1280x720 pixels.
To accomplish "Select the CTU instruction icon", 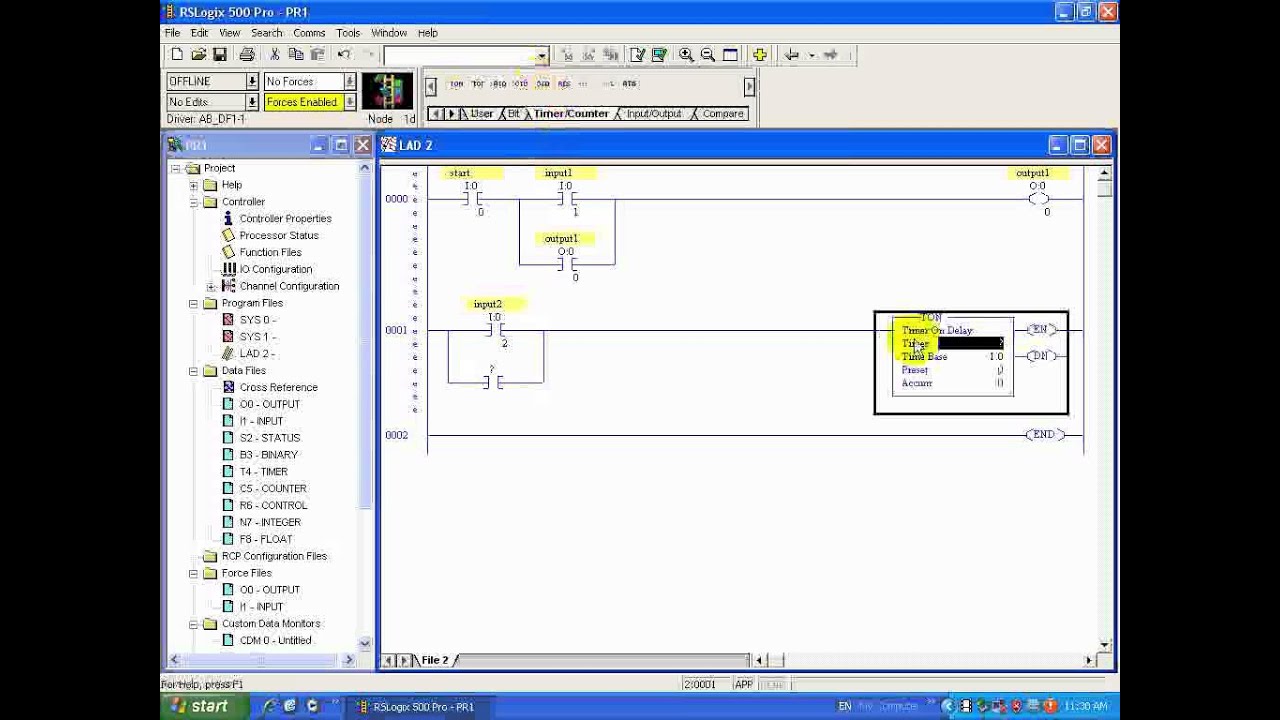I will click(521, 84).
